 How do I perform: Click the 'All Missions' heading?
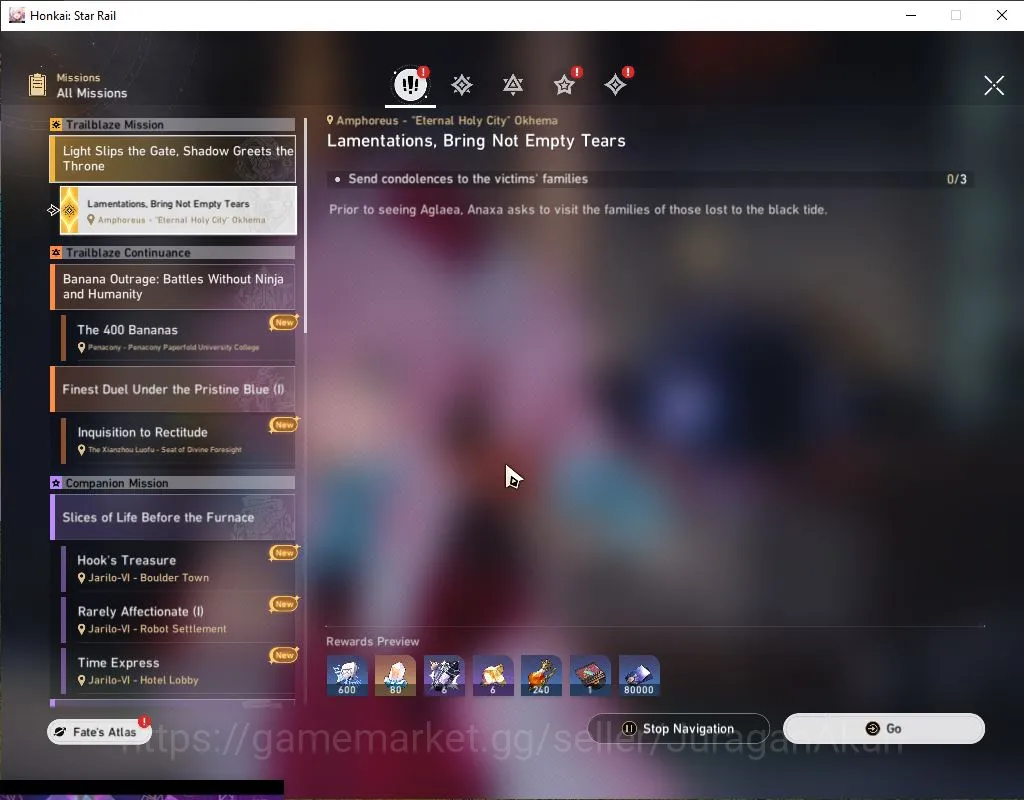pos(92,93)
